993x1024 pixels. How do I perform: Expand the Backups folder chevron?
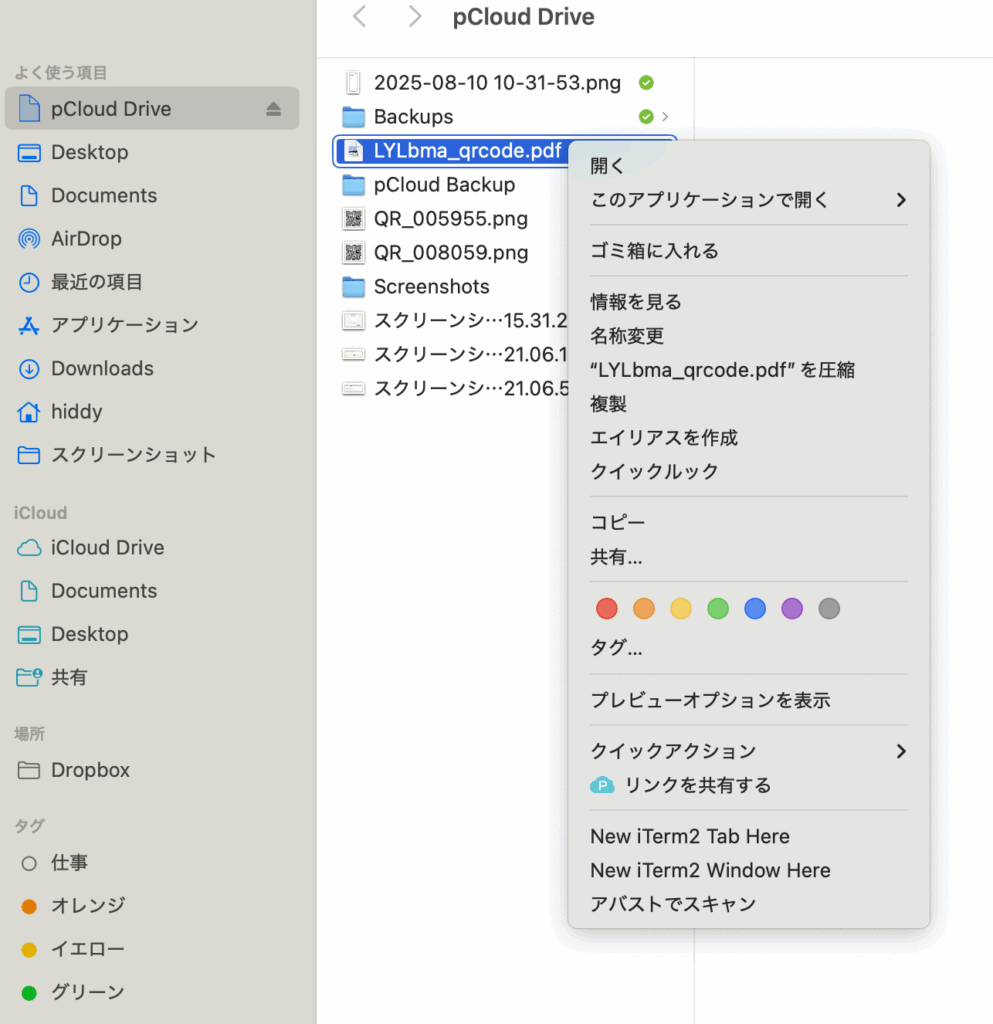[665, 117]
